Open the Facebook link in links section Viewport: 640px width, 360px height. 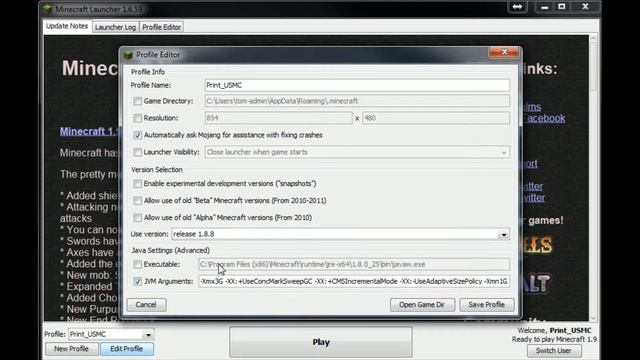(545, 118)
